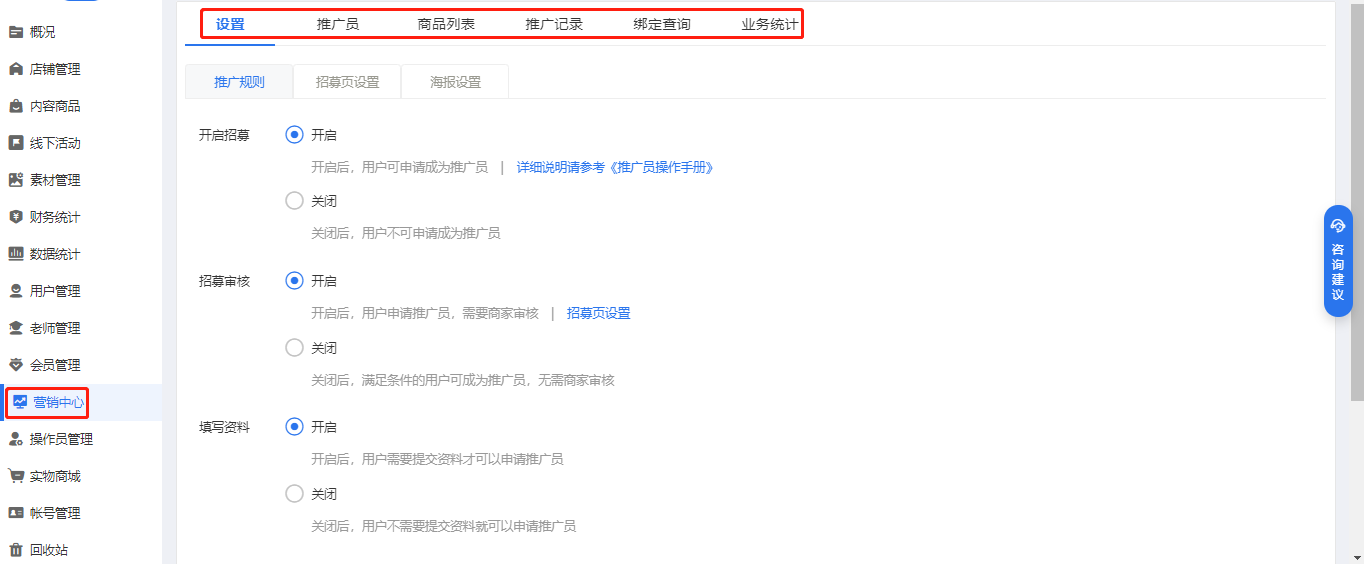This screenshot has width=1364, height=564.
Task: Open 财务统计 menu item
Action: [81, 217]
